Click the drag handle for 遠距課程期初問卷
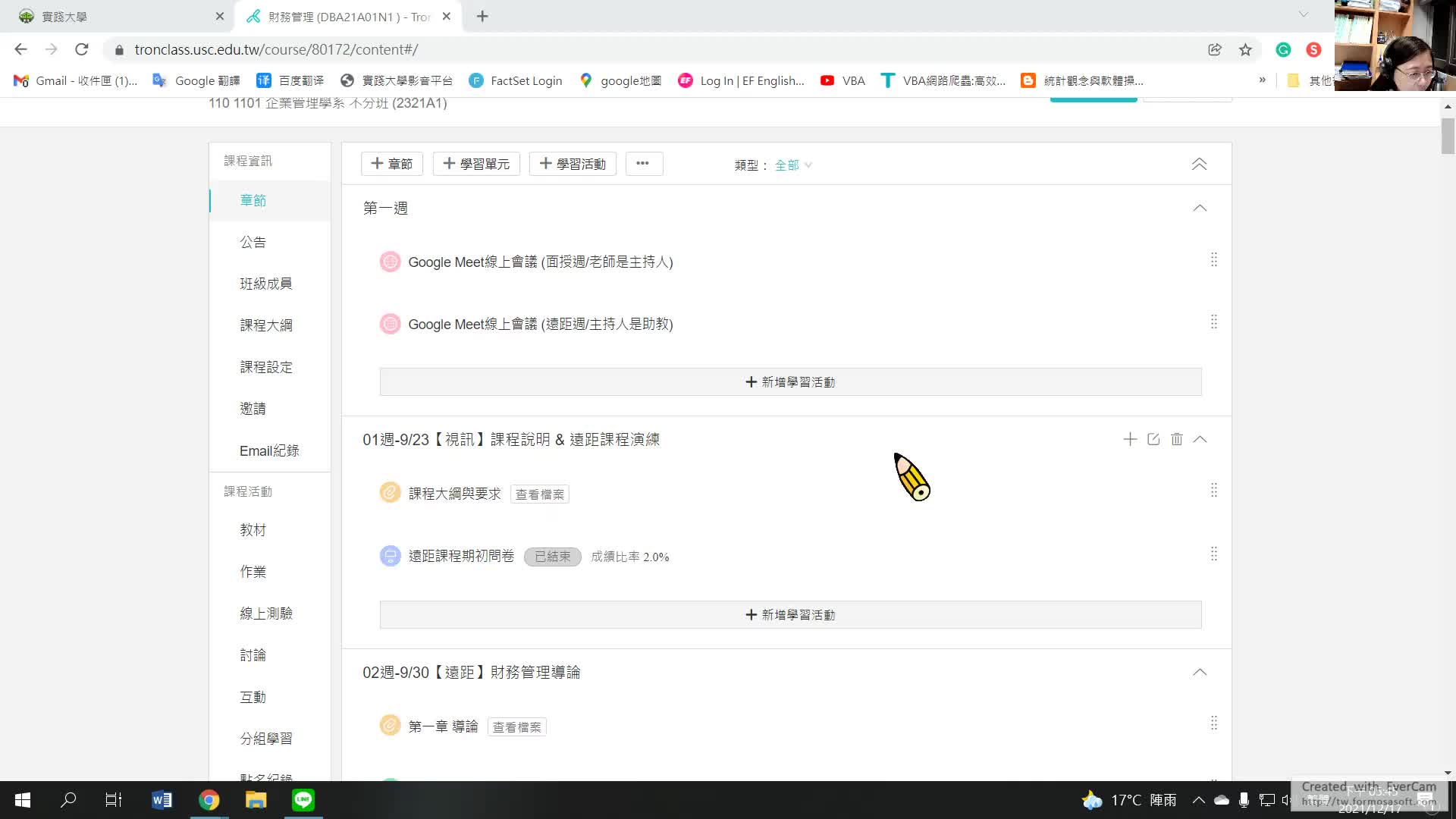The width and height of the screenshot is (1456, 819). click(x=1214, y=554)
